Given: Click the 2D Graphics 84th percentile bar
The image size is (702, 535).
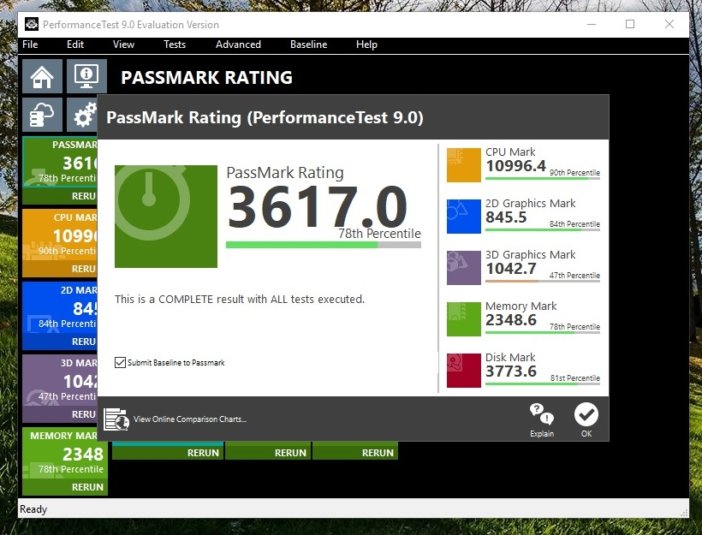Looking at the screenshot, I should [543, 230].
